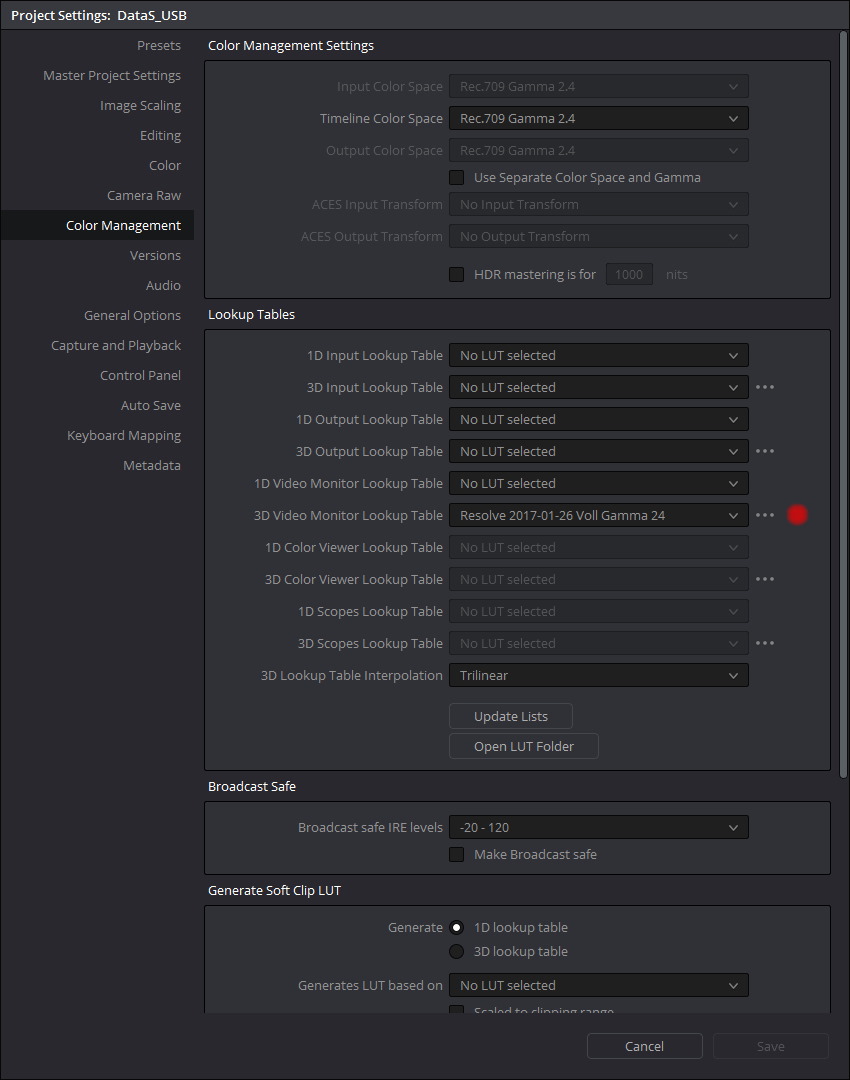Select 1D lookup table radio button

click(x=457, y=928)
